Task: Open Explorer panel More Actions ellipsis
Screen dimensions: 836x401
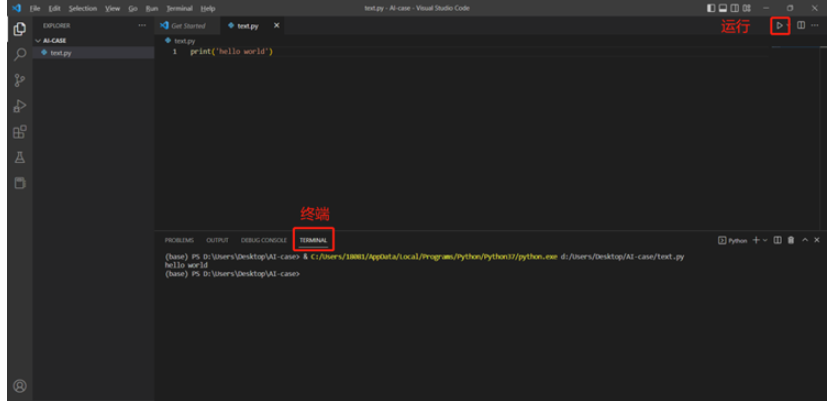Action: (142, 26)
